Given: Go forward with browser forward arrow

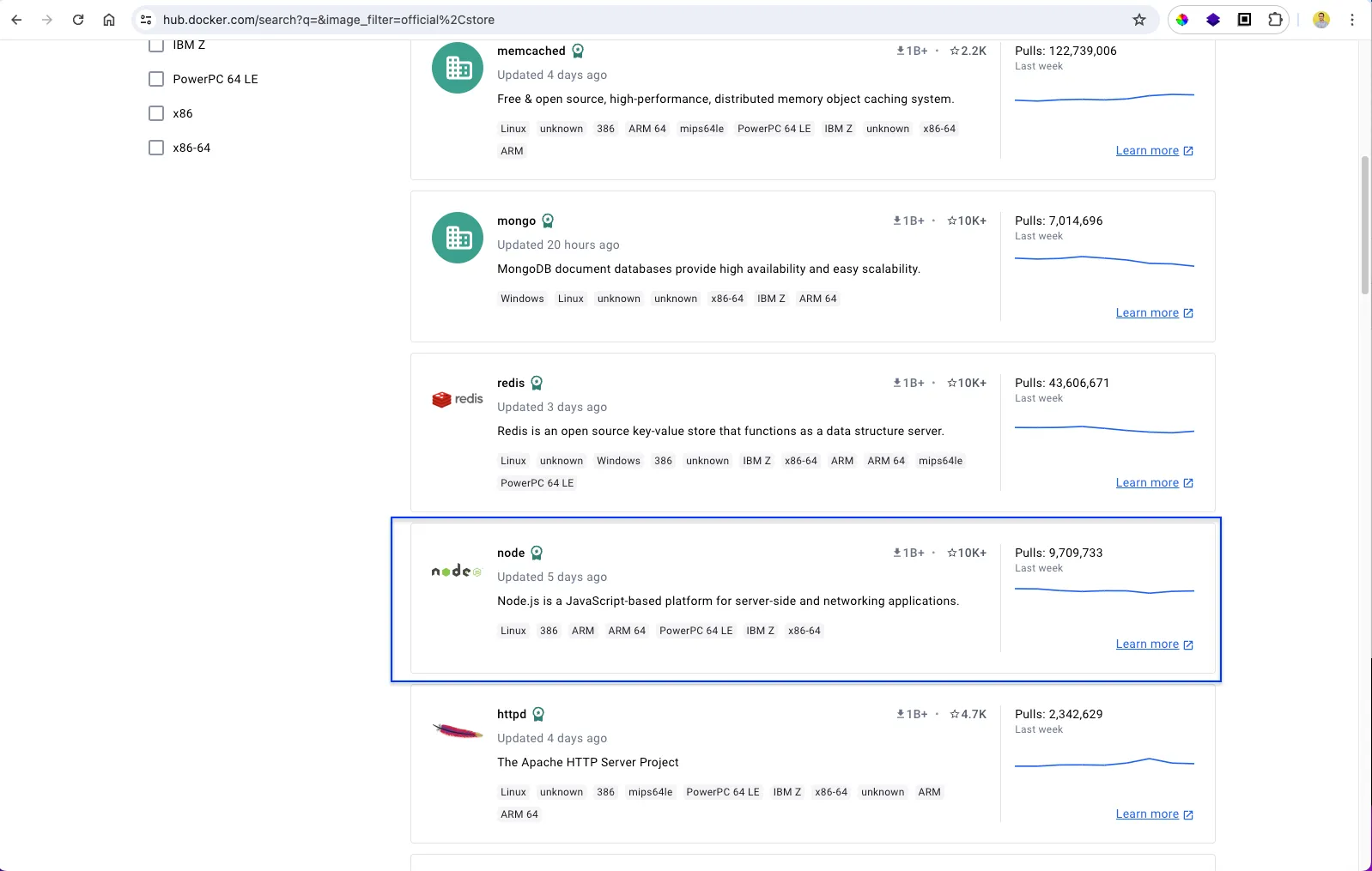Looking at the screenshot, I should 47,20.
